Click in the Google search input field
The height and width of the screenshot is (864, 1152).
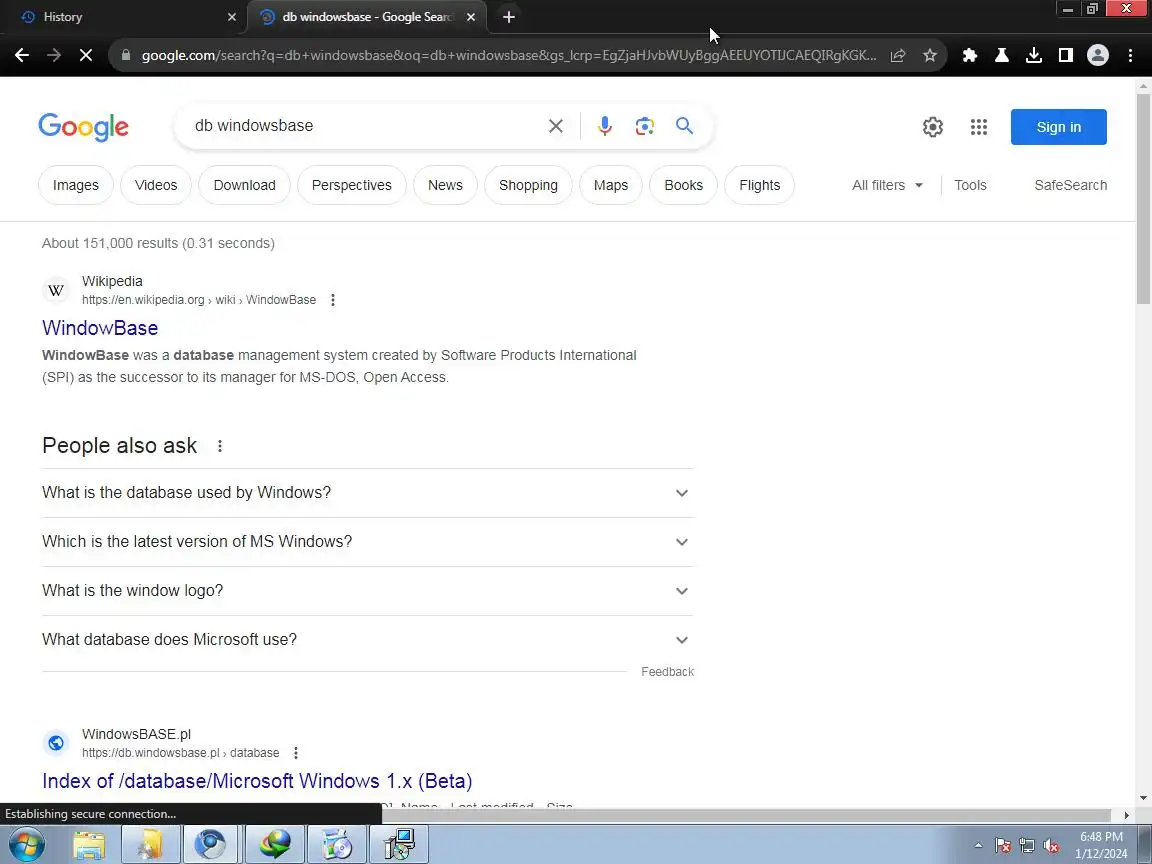pos(365,126)
